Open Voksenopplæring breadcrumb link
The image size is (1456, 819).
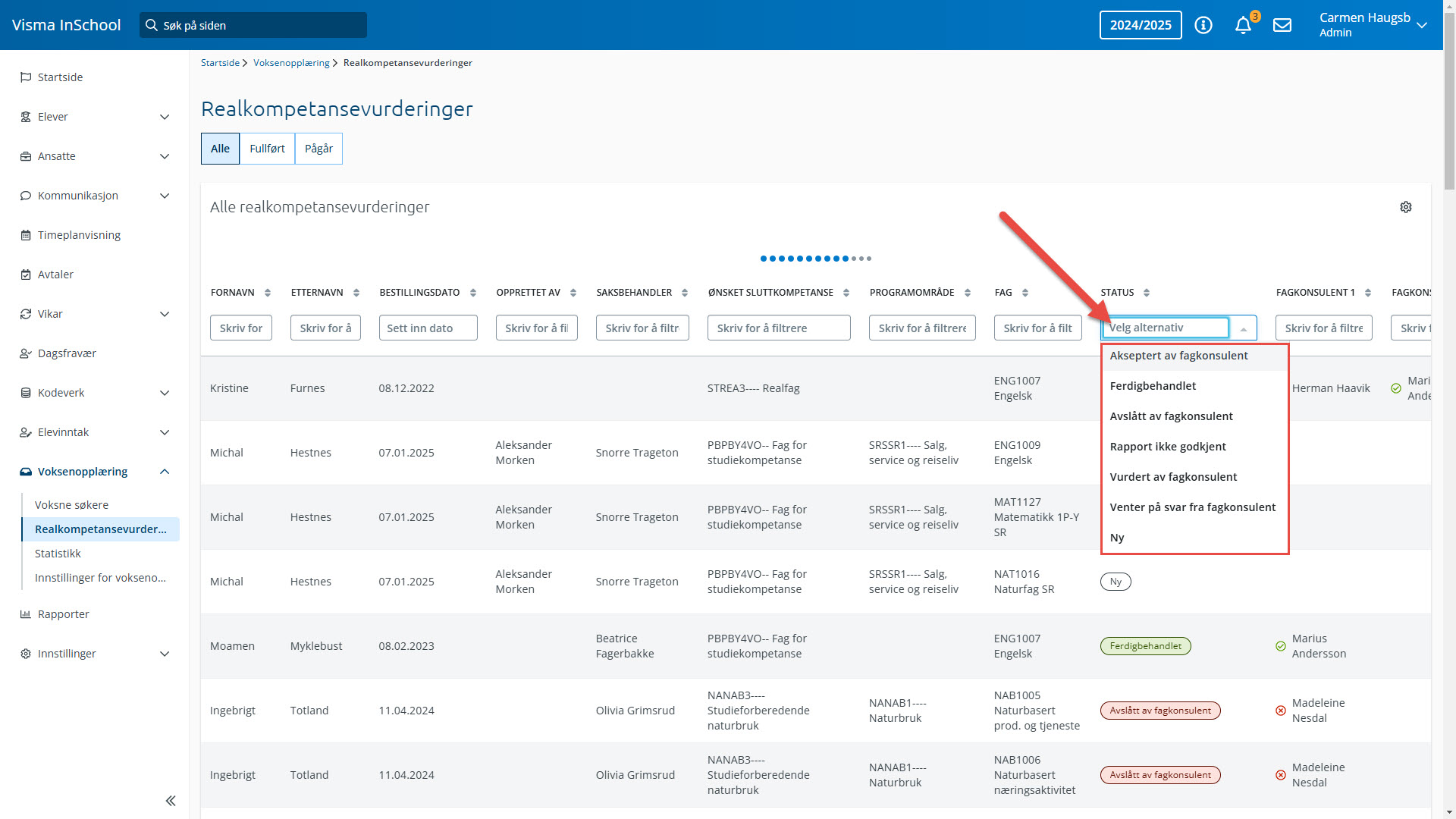click(291, 63)
